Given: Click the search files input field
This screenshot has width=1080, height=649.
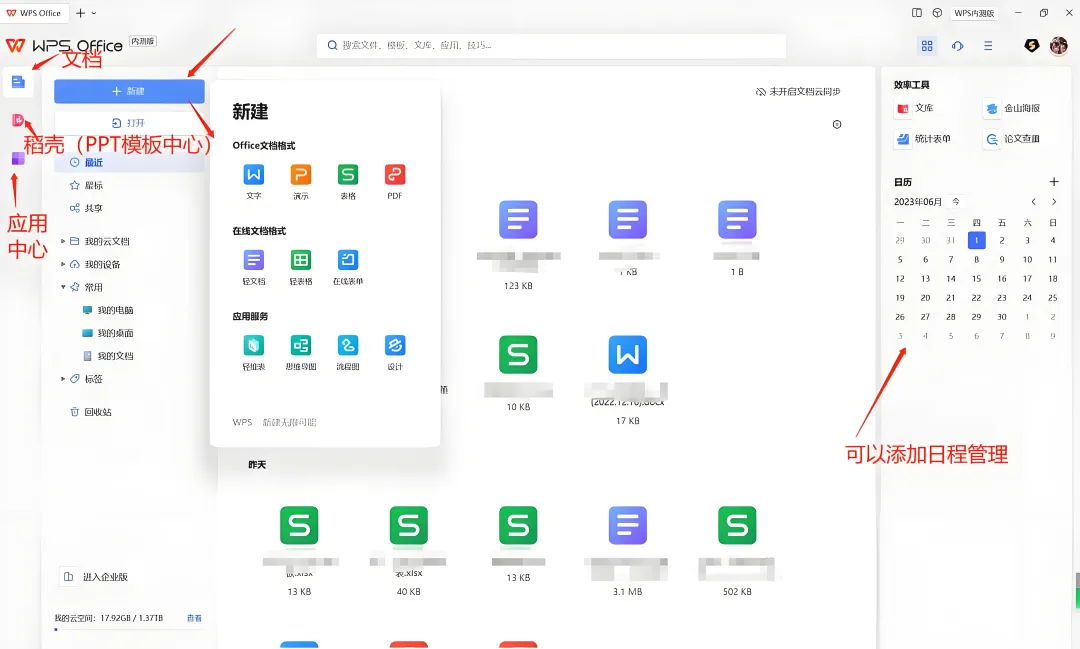Looking at the screenshot, I should (x=551, y=45).
